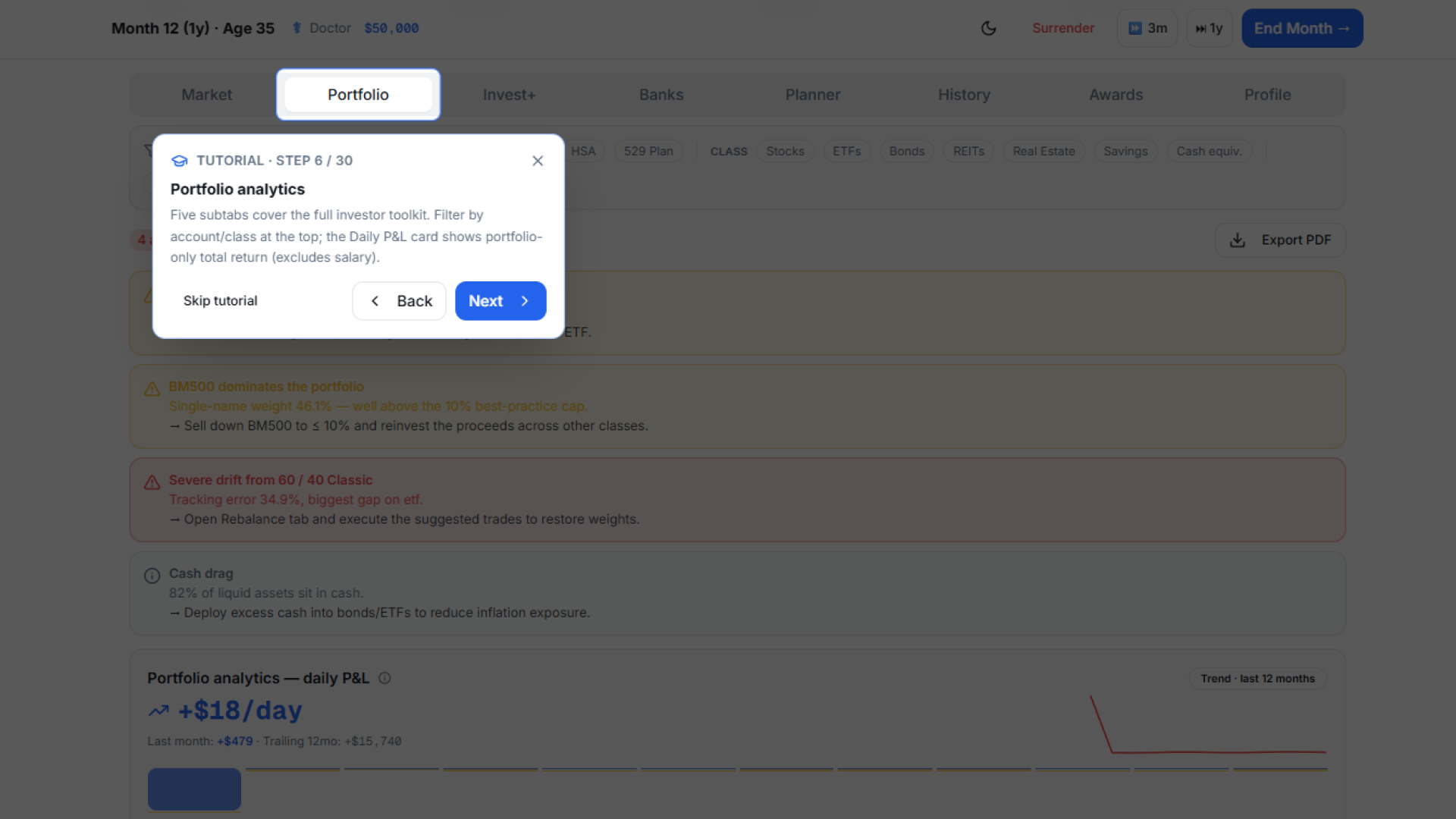View the Awards tab
The height and width of the screenshot is (819, 1456).
[1116, 95]
